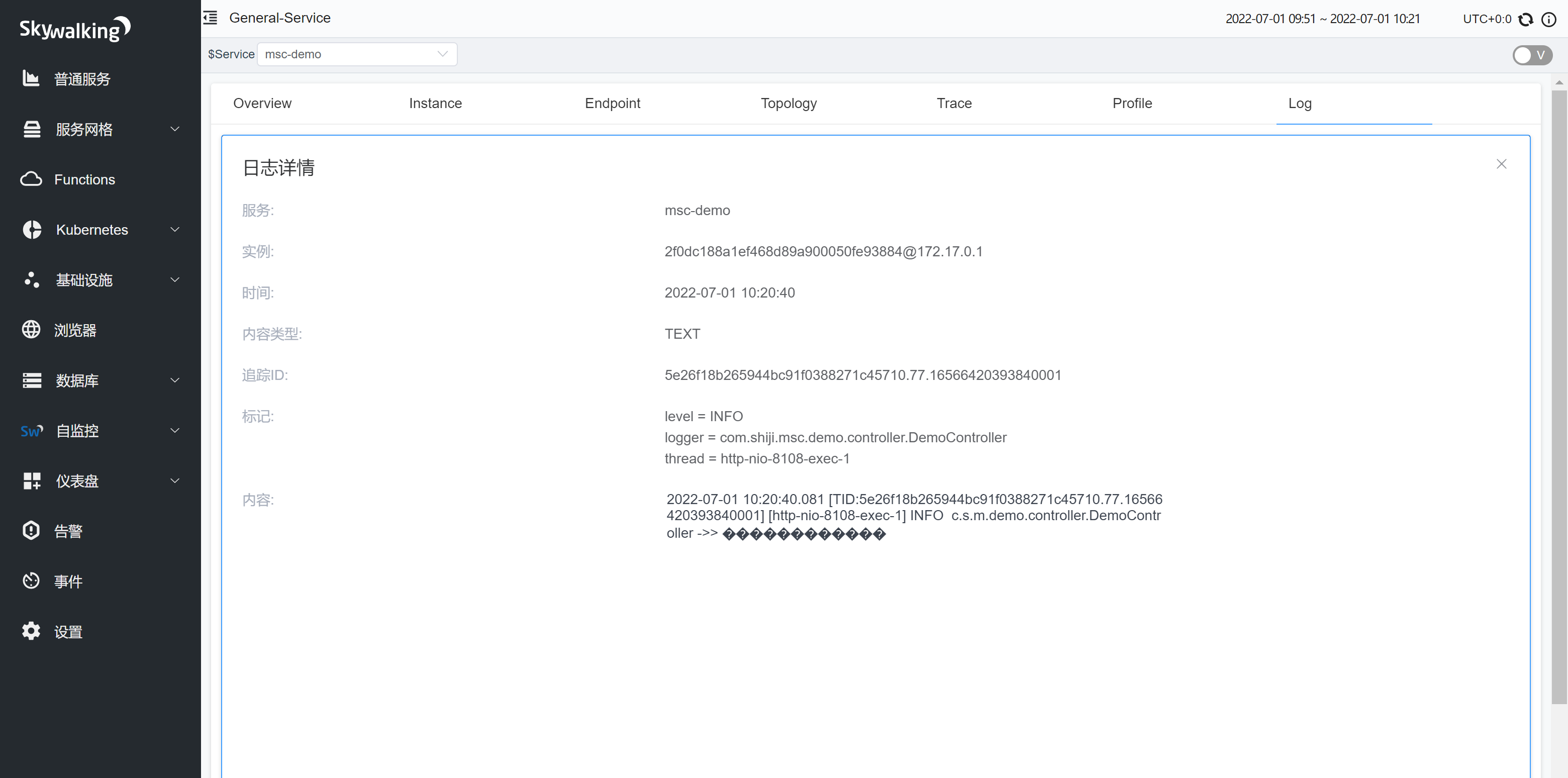Click the 浏览器 globe icon

[x=31, y=330]
